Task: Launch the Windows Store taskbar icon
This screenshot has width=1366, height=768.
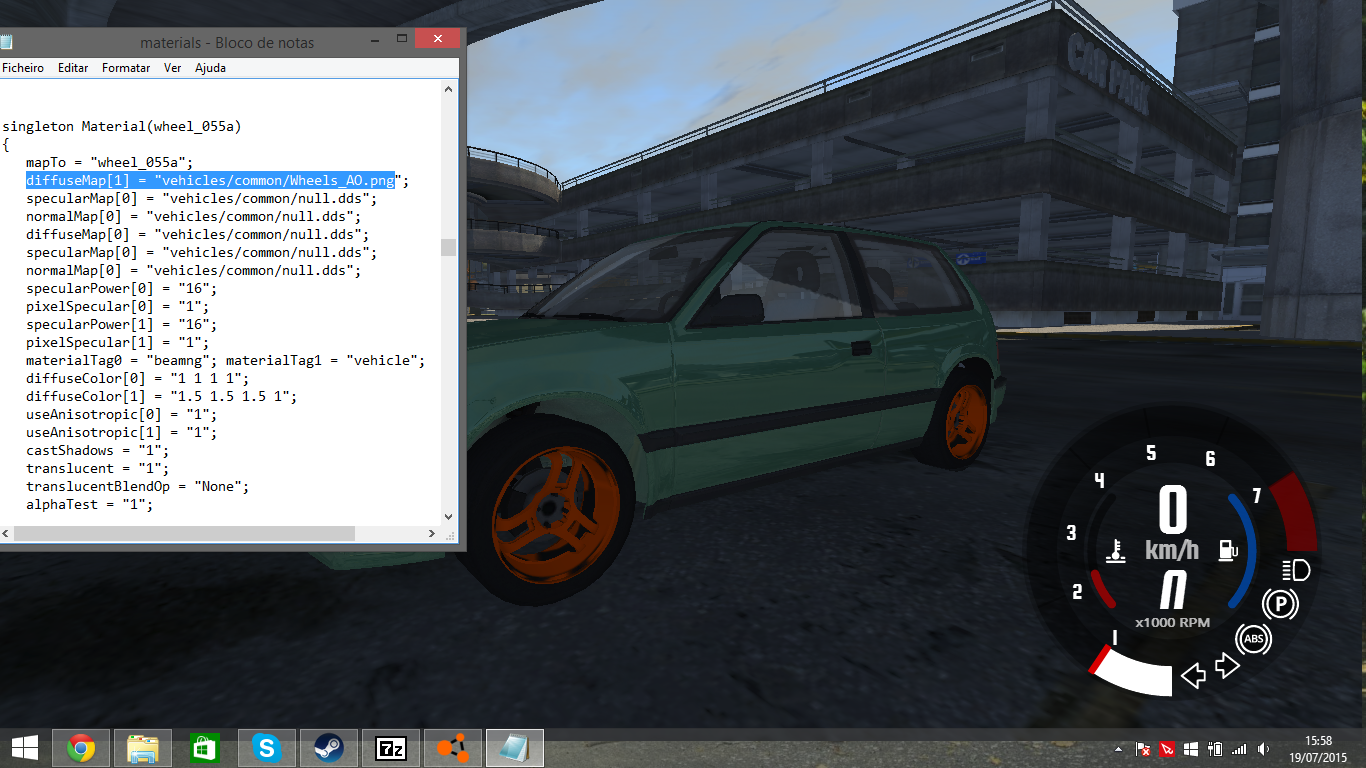Action: pyautogui.click(x=205, y=748)
